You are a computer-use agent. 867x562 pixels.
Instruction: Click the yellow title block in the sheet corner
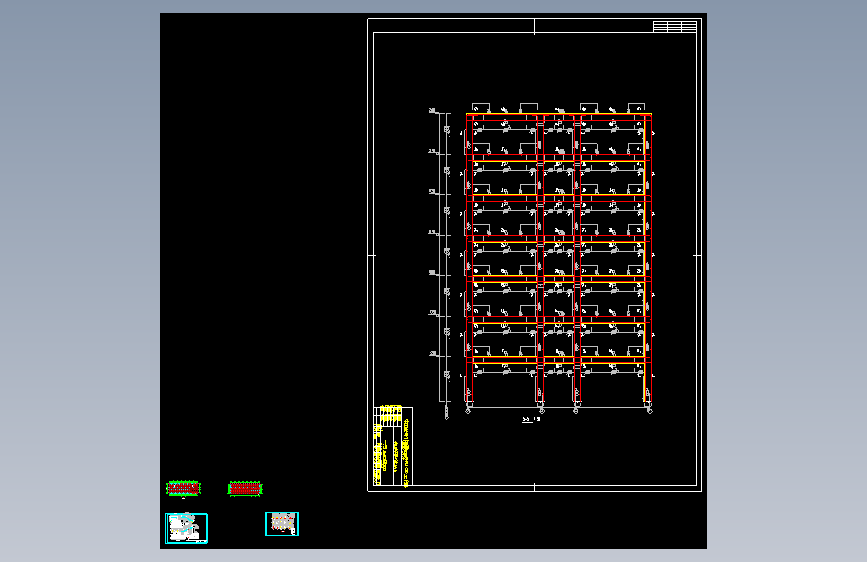click(x=393, y=446)
